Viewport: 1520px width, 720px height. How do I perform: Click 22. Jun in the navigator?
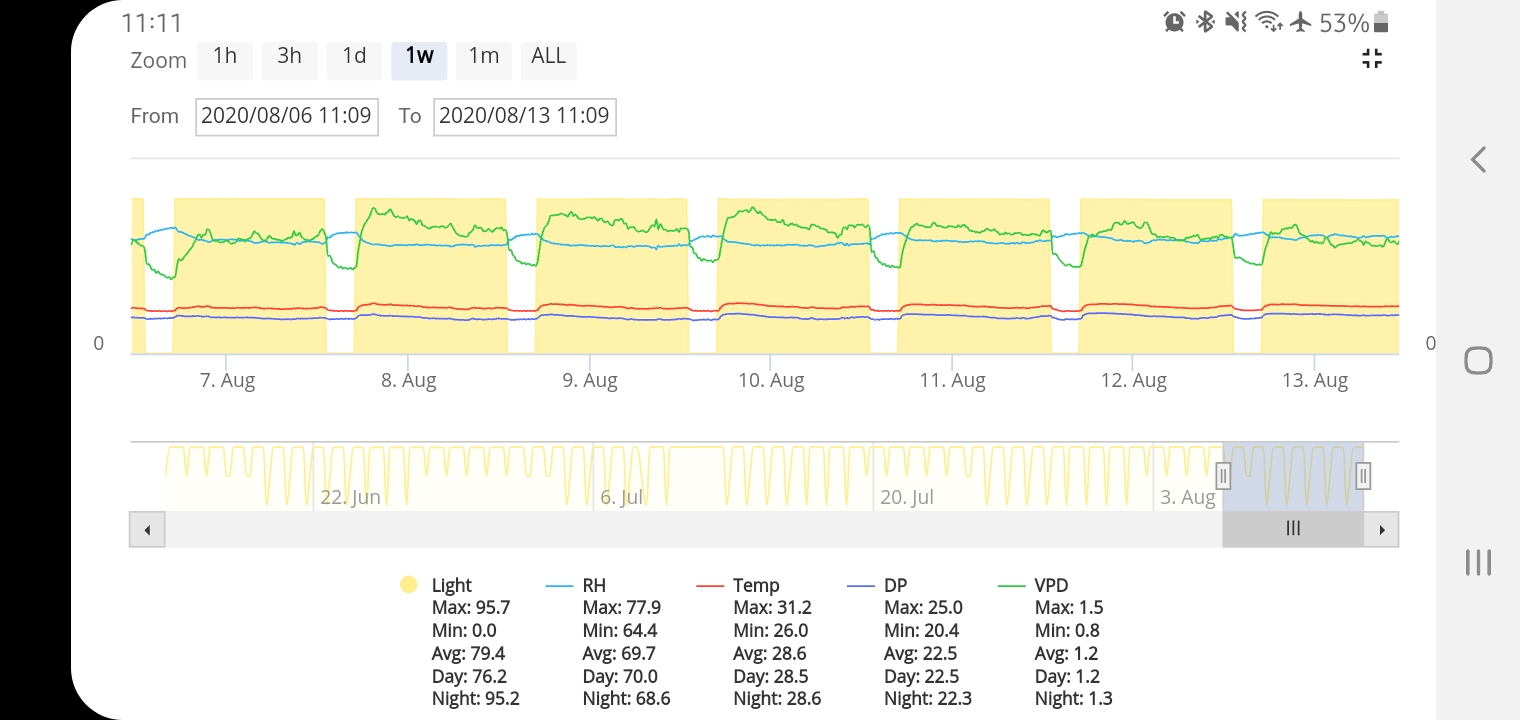pos(350,497)
